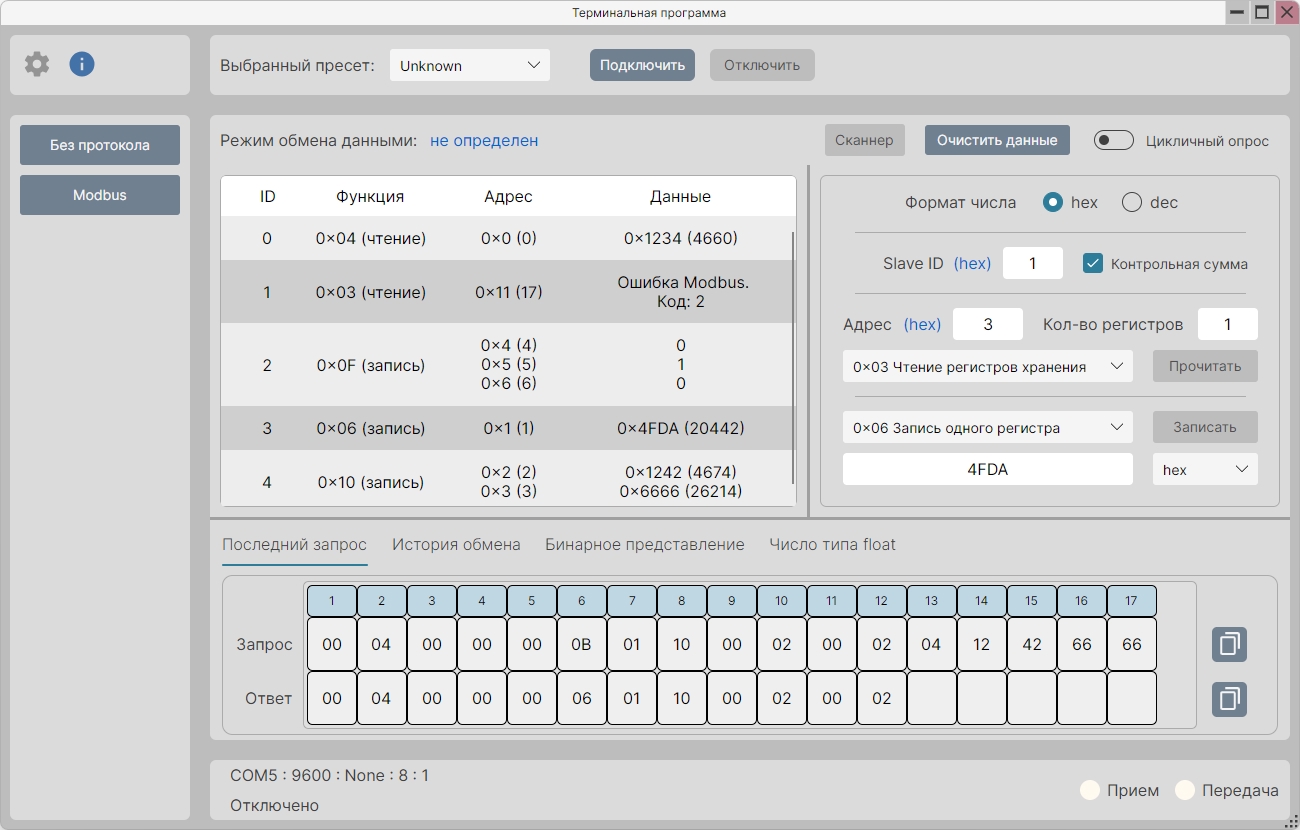Click the Очистить данные button
Image resolution: width=1300 pixels, height=830 pixels.
(997, 140)
